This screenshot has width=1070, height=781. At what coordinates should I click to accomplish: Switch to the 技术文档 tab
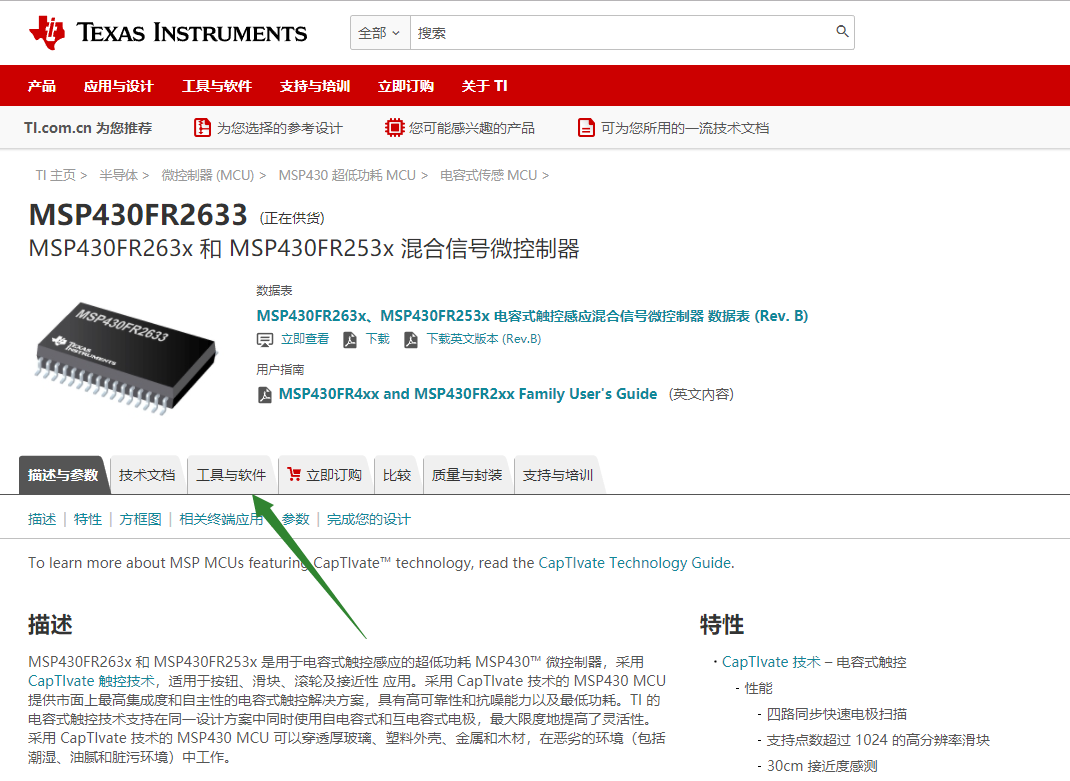147,474
